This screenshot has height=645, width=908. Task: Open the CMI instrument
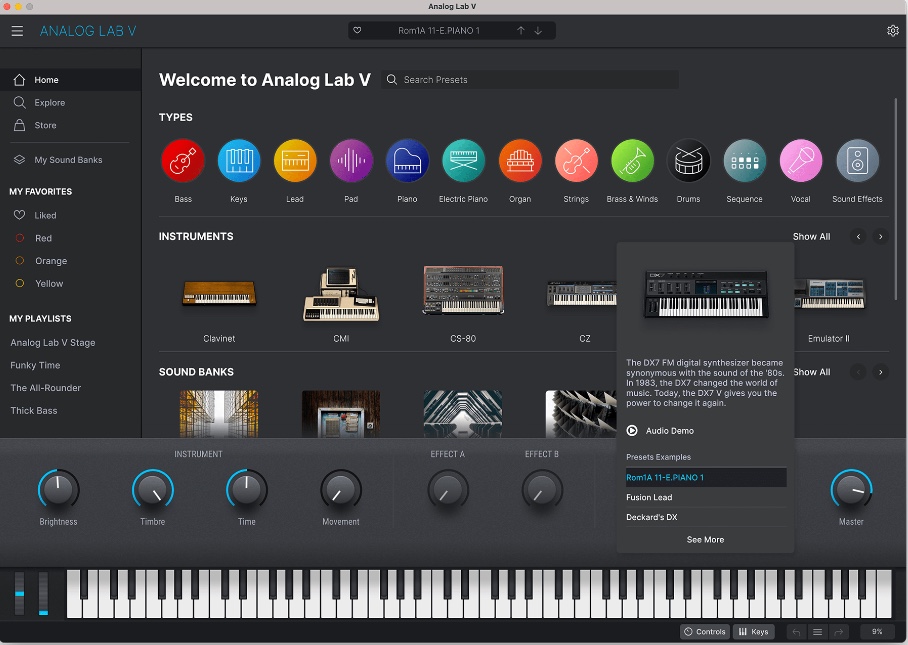pos(341,294)
